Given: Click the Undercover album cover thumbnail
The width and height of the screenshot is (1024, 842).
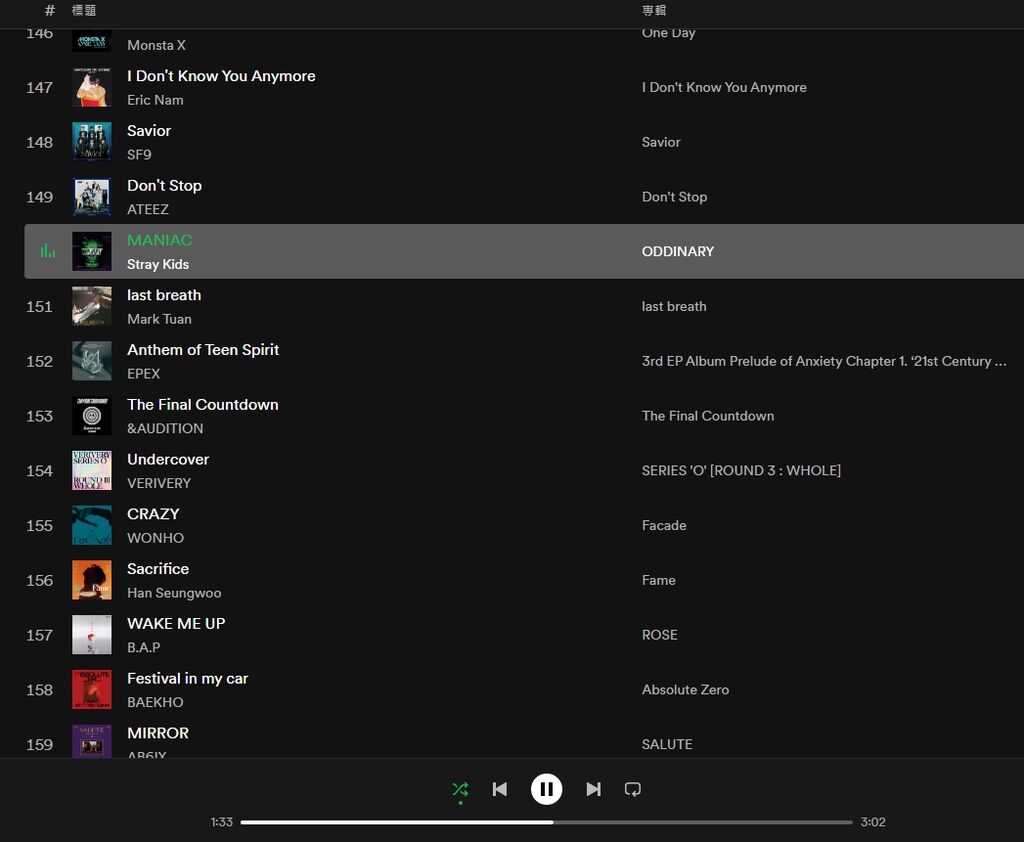Looking at the screenshot, I should pos(91,470).
